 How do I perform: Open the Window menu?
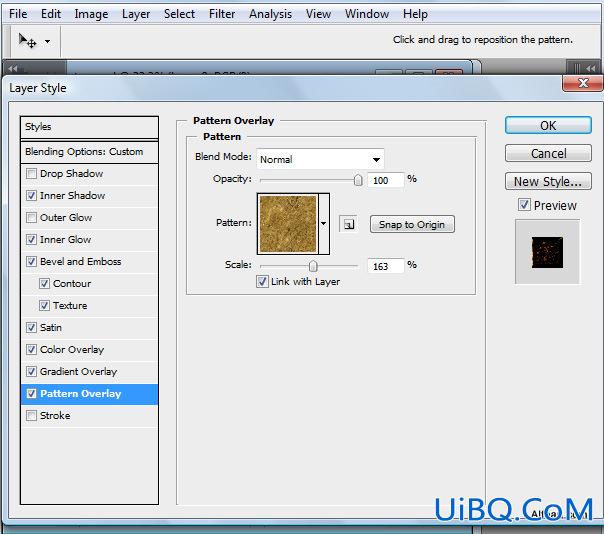click(367, 14)
